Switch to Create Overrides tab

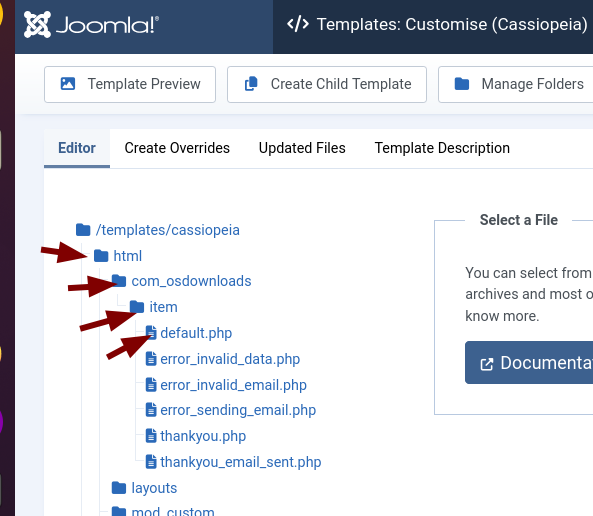[177, 148]
